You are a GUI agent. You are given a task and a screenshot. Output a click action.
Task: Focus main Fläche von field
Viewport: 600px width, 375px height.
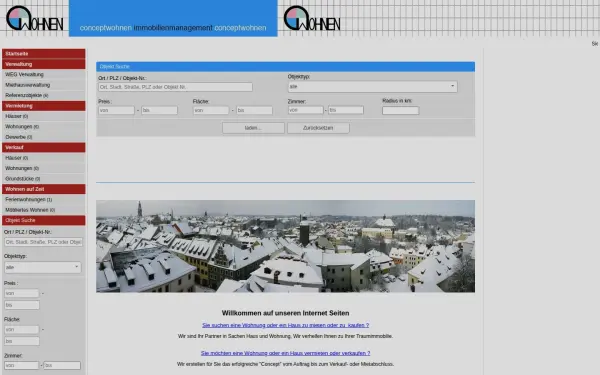pos(211,111)
